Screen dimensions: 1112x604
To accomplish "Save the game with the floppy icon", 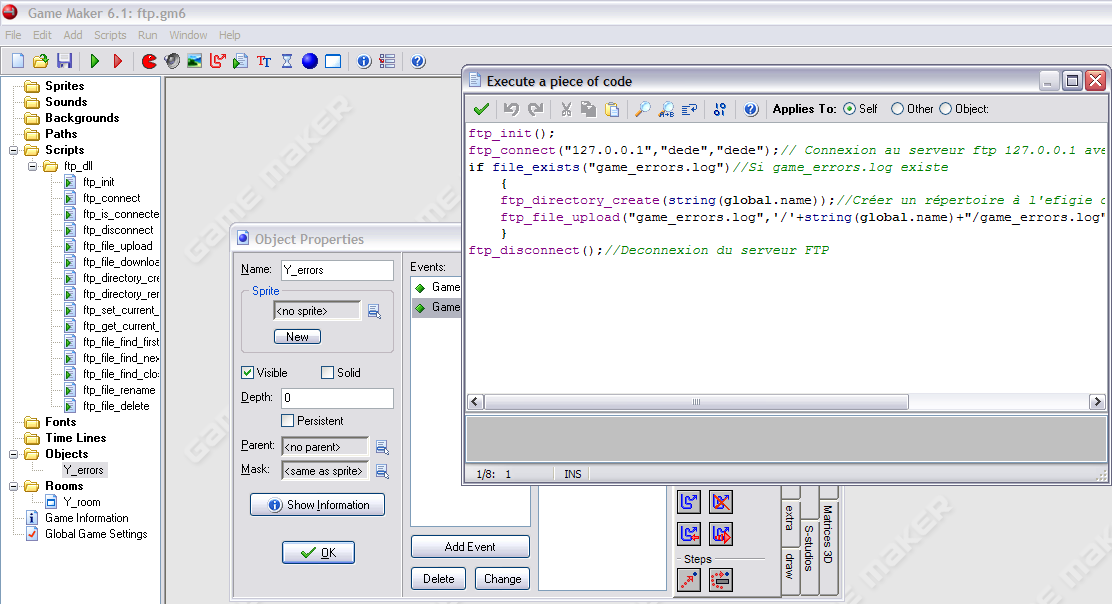I will (65, 61).
